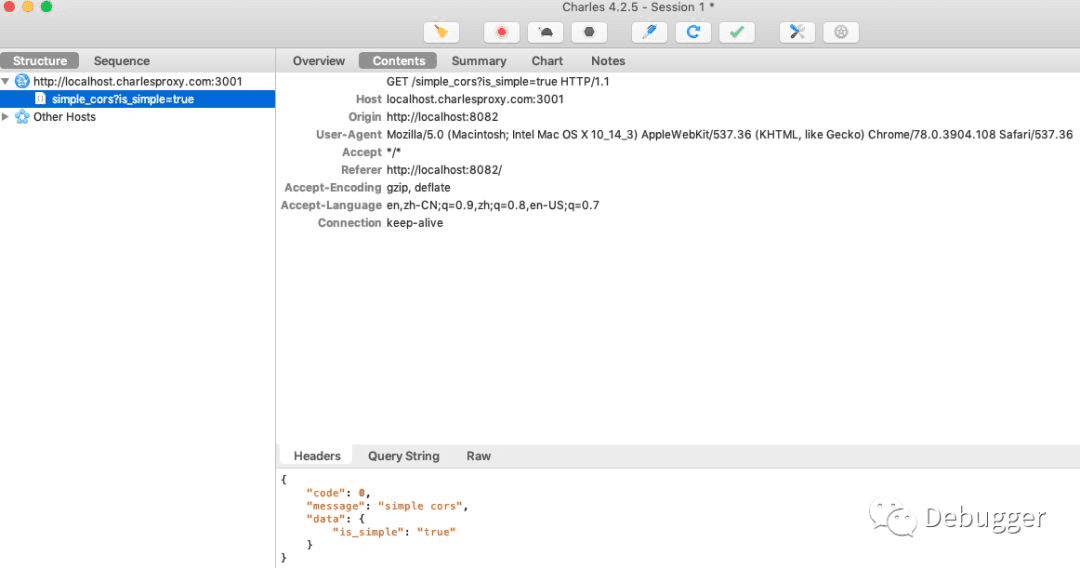Collapse the localhost.charlesproxy.com:3001 host node
Image resolution: width=1080 pixels, height=568 pixels.
7,81
